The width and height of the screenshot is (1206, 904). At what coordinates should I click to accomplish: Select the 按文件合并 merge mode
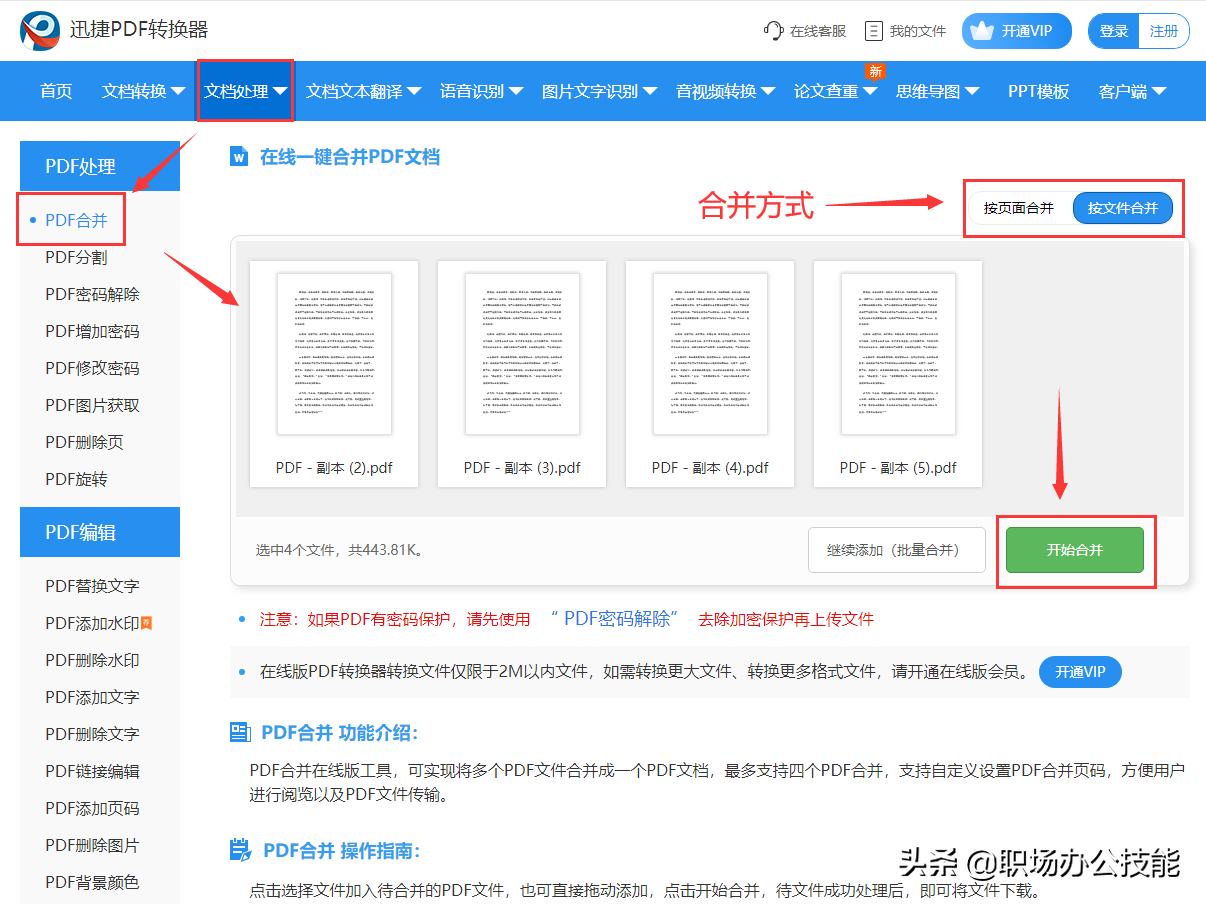point(1122,208)
